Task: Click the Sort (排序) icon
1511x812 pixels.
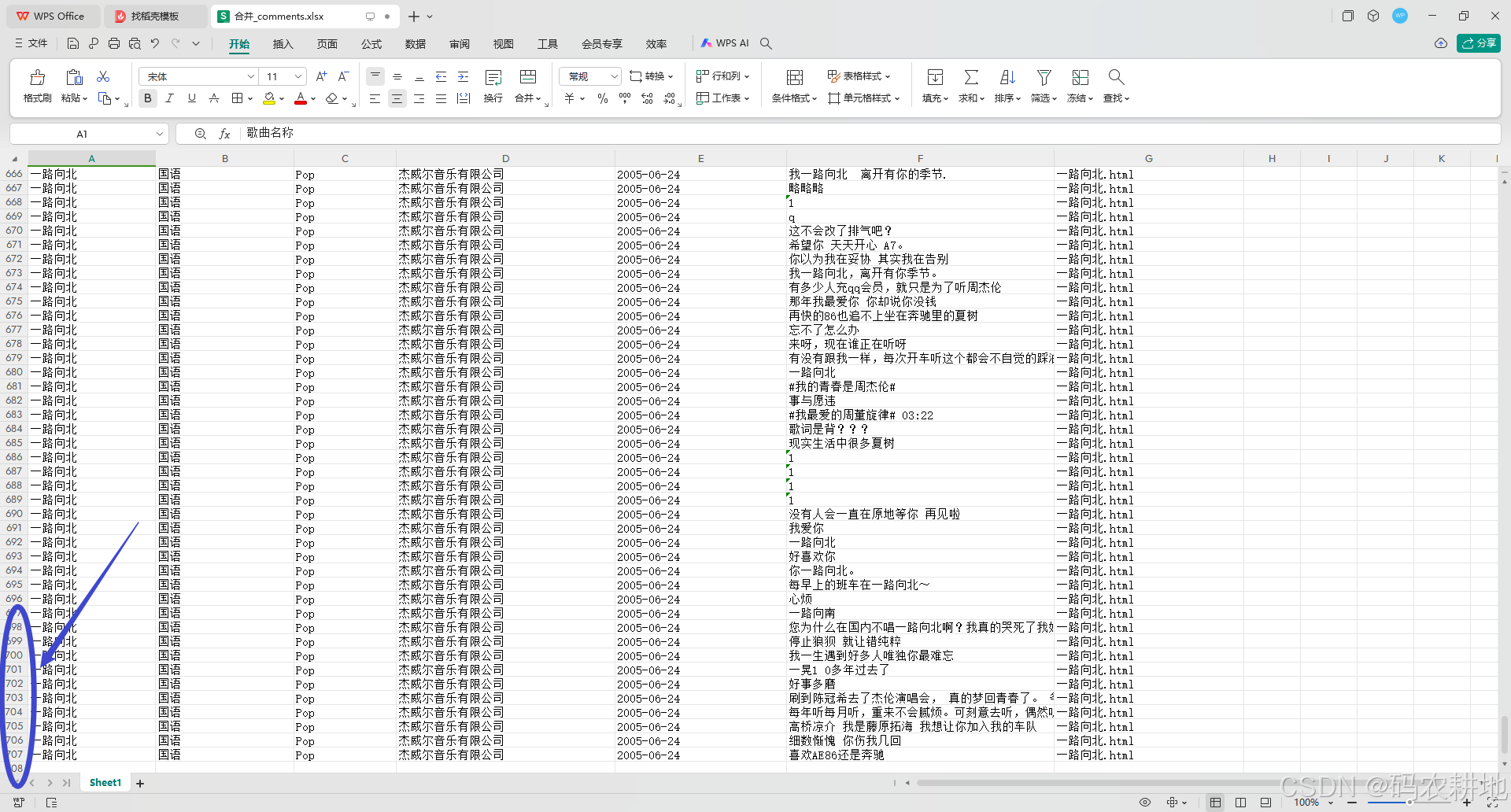Action: pyautogui.click(x=1007, y=77)
